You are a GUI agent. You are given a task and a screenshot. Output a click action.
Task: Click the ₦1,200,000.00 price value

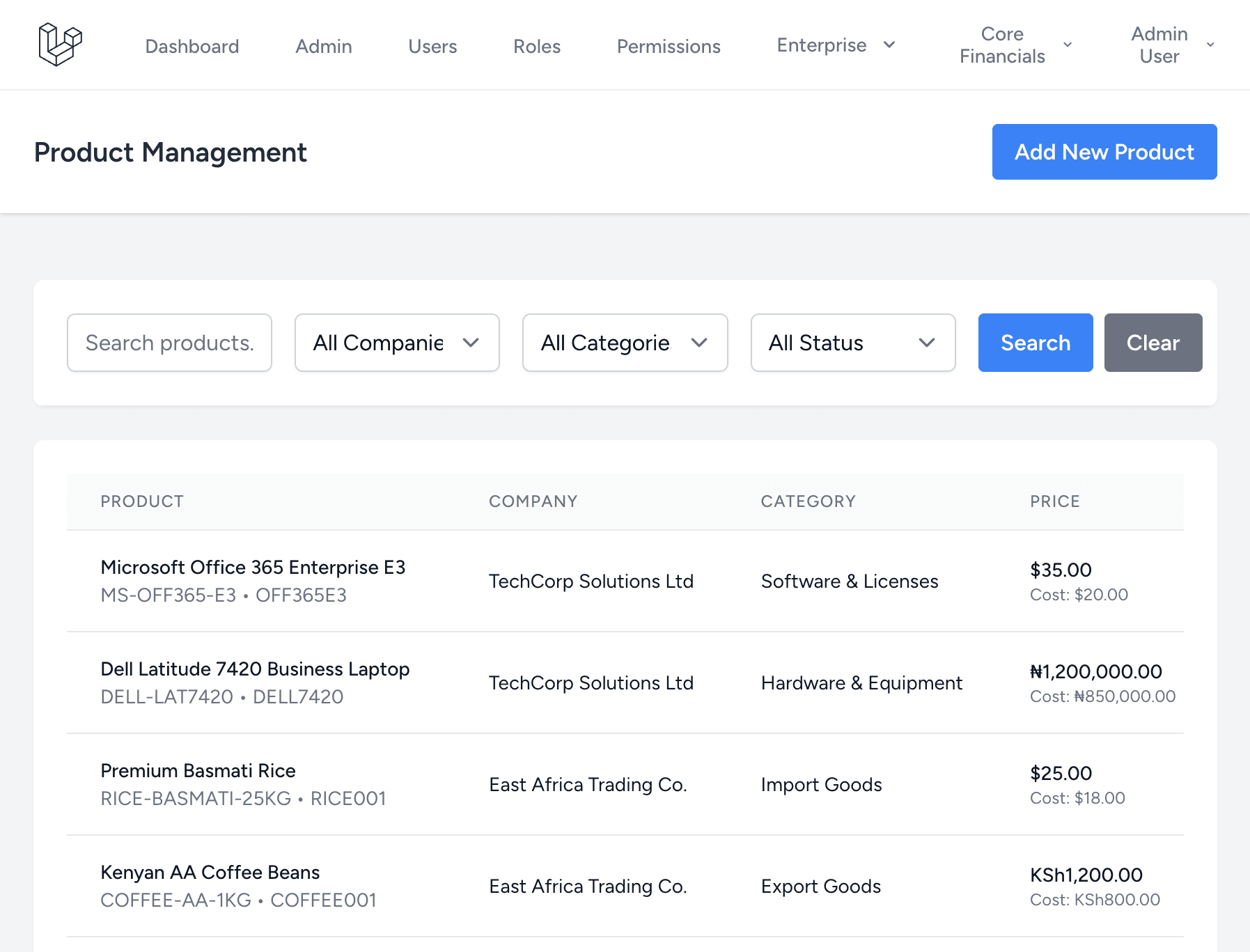click(1096, 671)
